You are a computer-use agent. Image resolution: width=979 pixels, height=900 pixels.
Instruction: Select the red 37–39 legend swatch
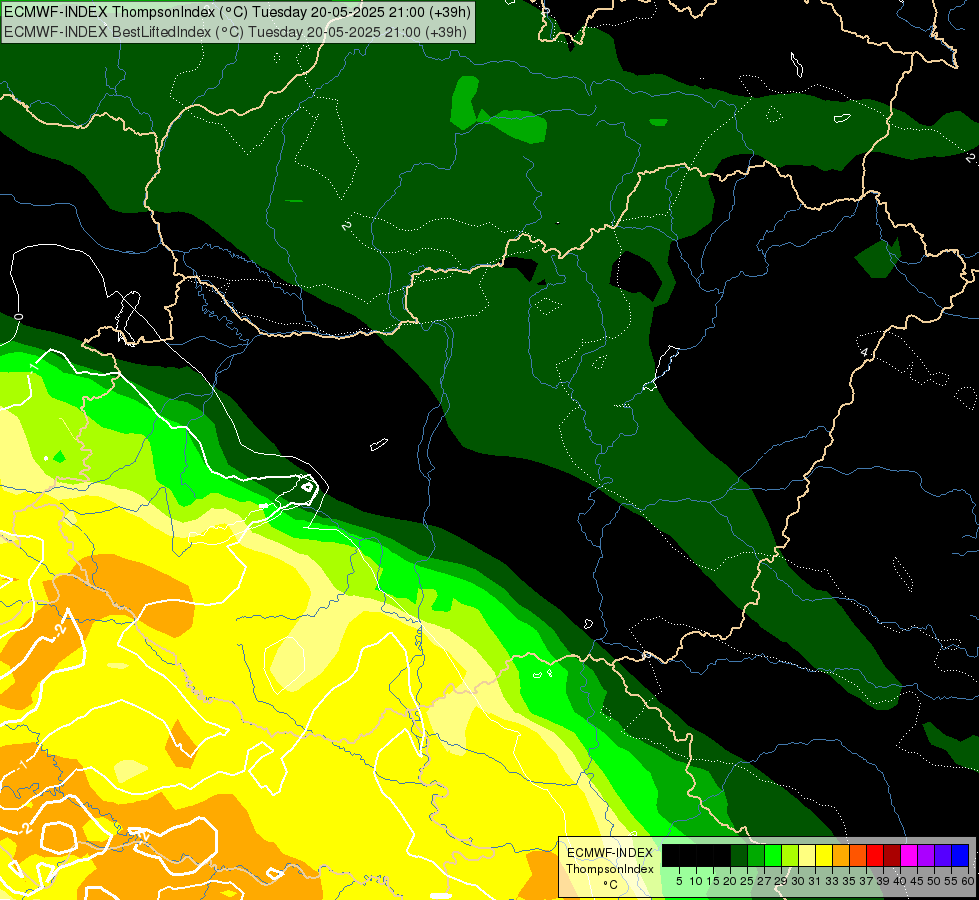click(x=875, y=855)
